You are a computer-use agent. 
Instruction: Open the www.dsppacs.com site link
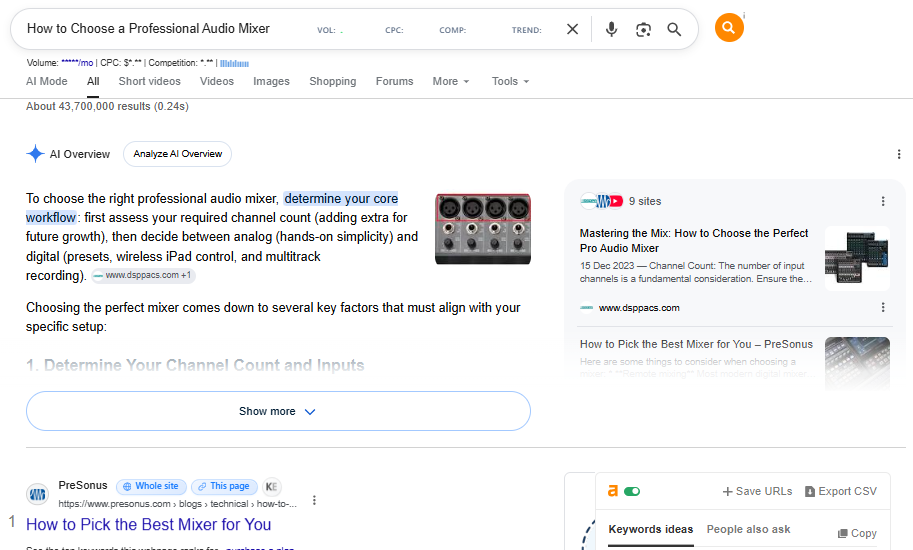(639, 308)
